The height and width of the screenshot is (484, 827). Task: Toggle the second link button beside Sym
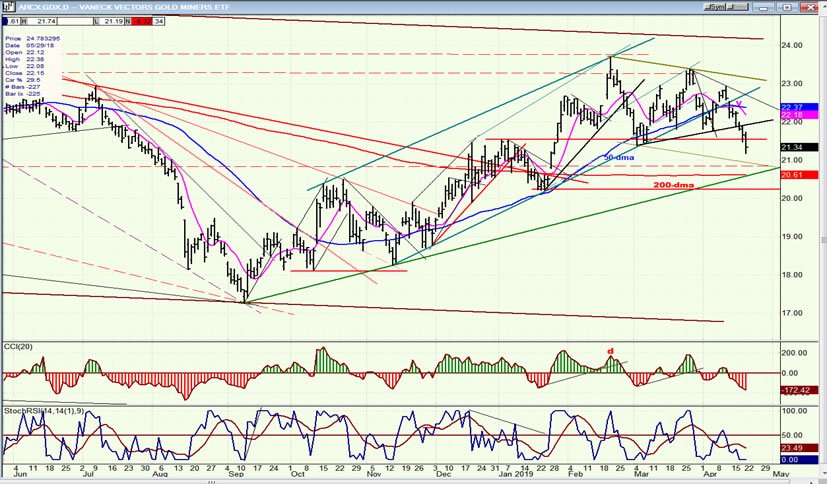pos(739,7)
